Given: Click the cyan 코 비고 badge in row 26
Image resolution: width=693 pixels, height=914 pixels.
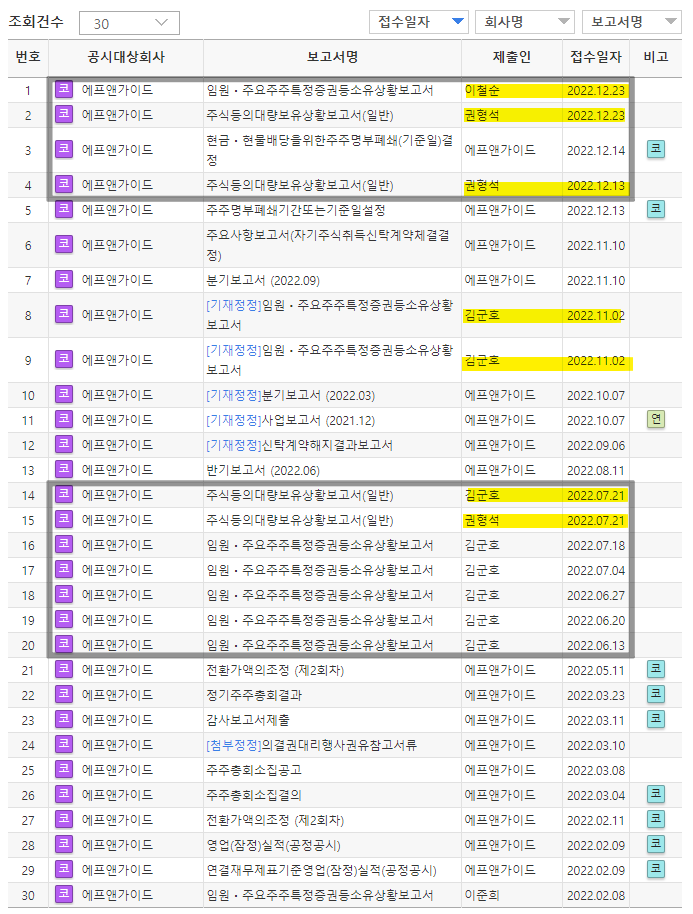Looking at the screenshot, I should click(x=656, y=794).
